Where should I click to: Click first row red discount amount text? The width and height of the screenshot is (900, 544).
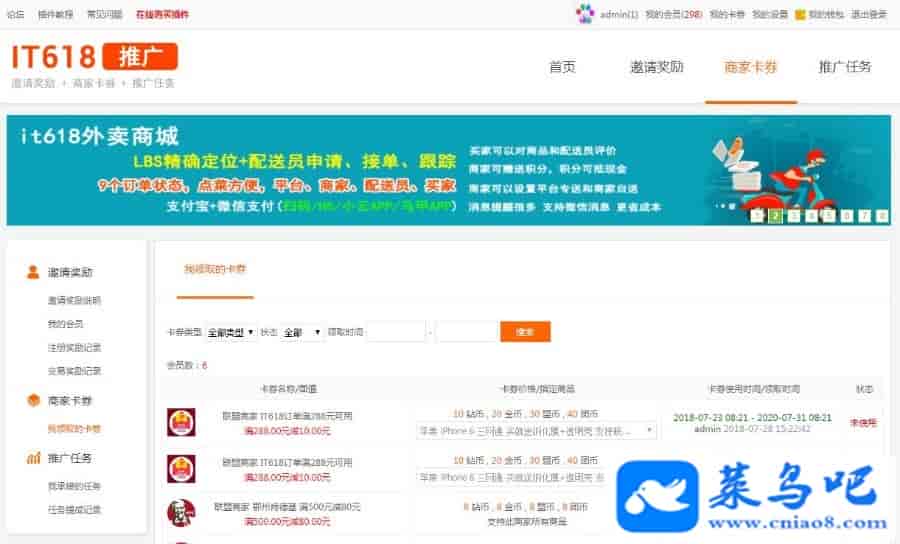[x=287, y=430]
